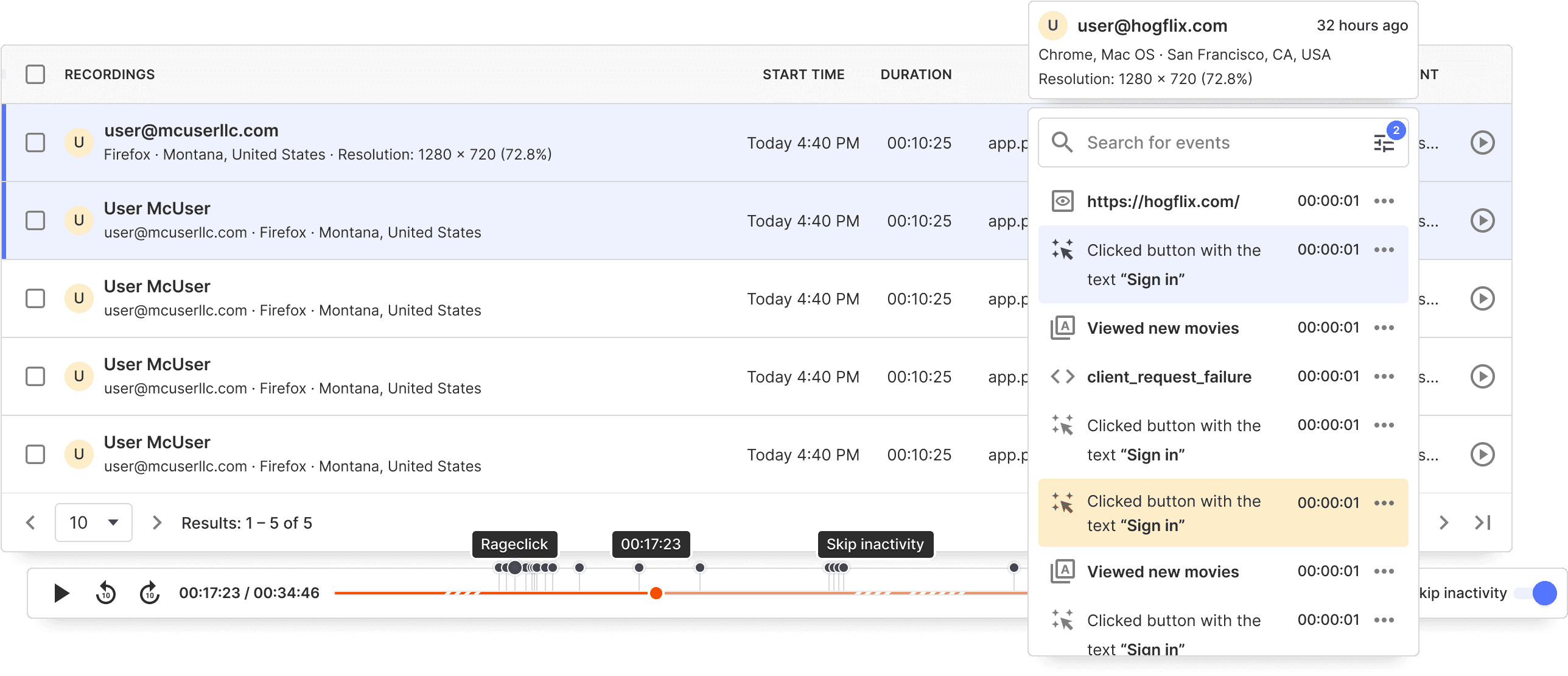The image size is (1568, 676).
Task: Open the 10 per page dropdown
Action: point(94,523)
